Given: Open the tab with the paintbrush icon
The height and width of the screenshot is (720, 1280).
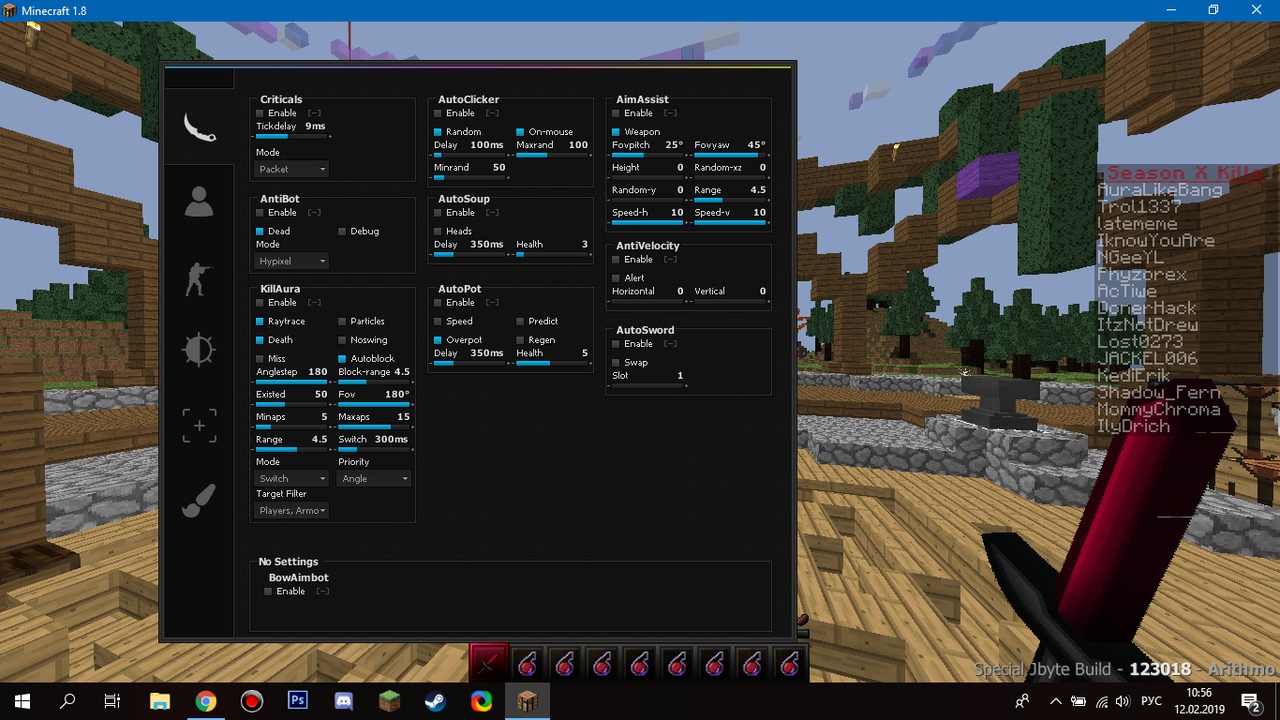Looking at the screenshot, I should tap(199, 500).
